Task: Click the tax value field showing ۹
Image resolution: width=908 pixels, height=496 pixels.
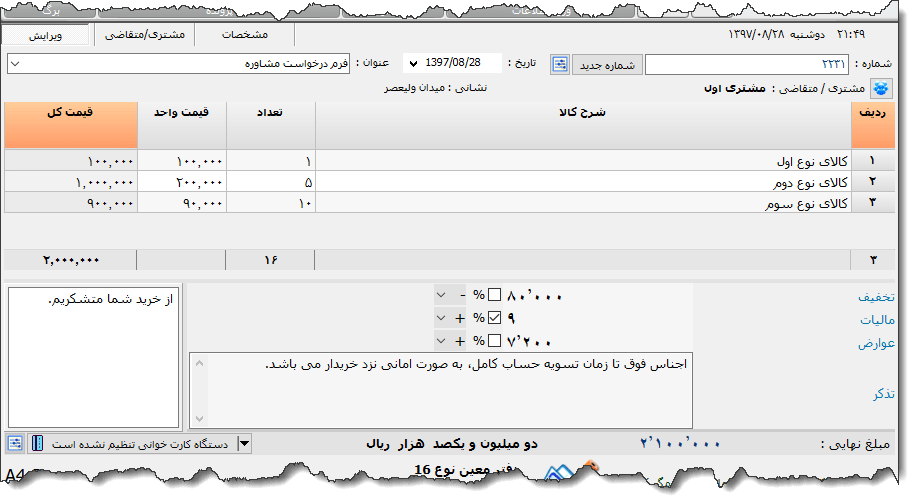Action: (596, 318)
